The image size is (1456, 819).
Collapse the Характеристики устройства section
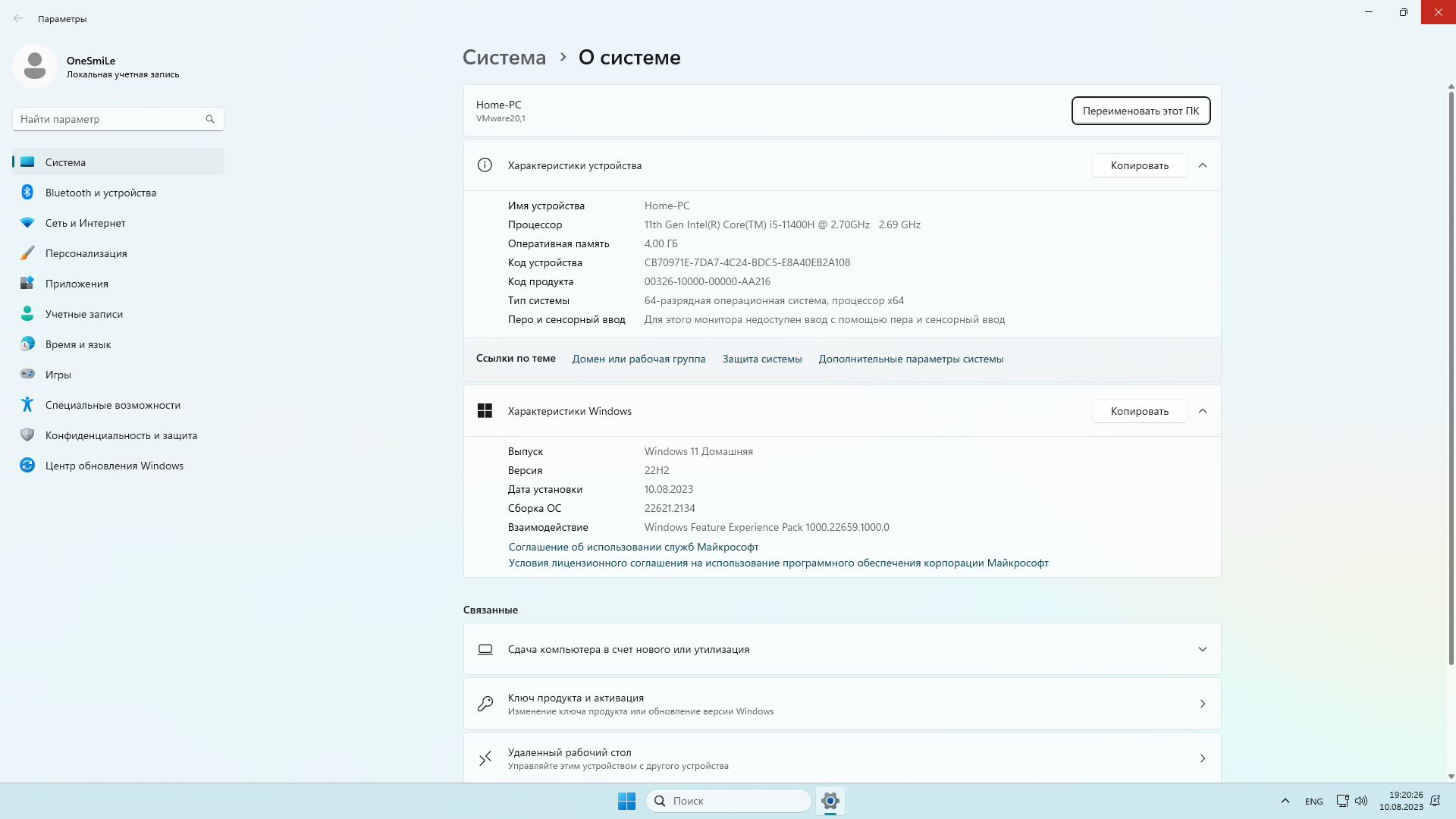pyautogui.click(x=1203, y=165)
